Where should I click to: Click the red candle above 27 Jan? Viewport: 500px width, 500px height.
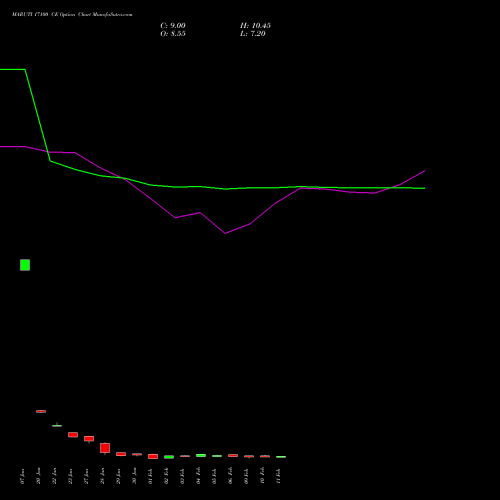tap(89, 439)
